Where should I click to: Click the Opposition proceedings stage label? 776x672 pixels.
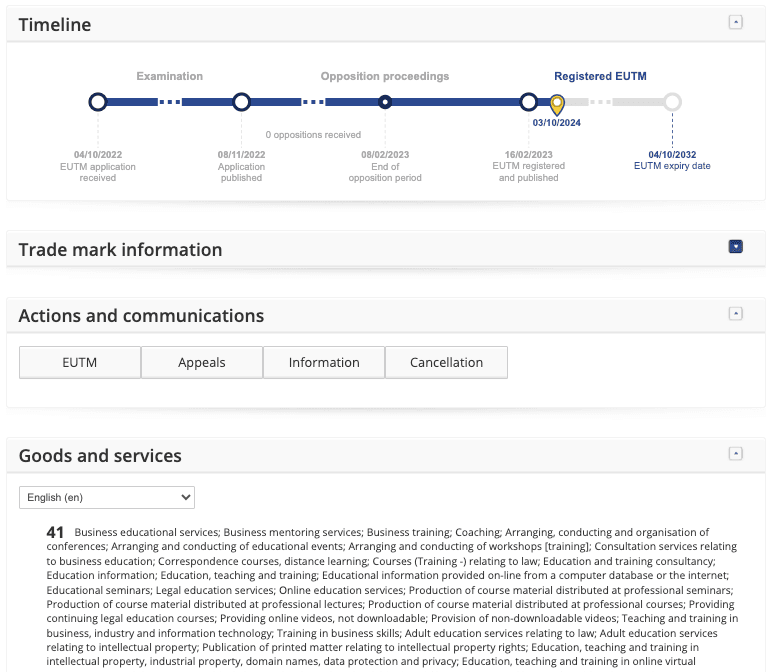[x=385, y=76]
